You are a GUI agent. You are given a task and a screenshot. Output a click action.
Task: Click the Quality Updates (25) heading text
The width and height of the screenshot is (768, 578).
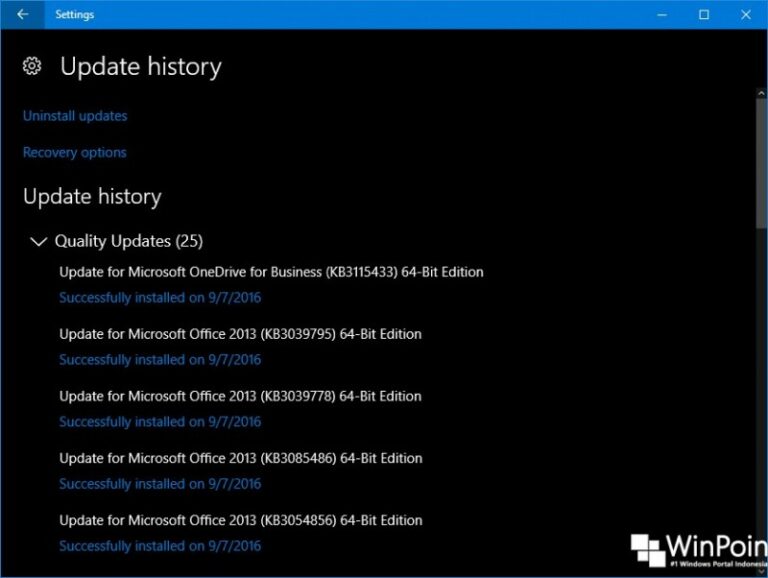[x=129, y=241]
